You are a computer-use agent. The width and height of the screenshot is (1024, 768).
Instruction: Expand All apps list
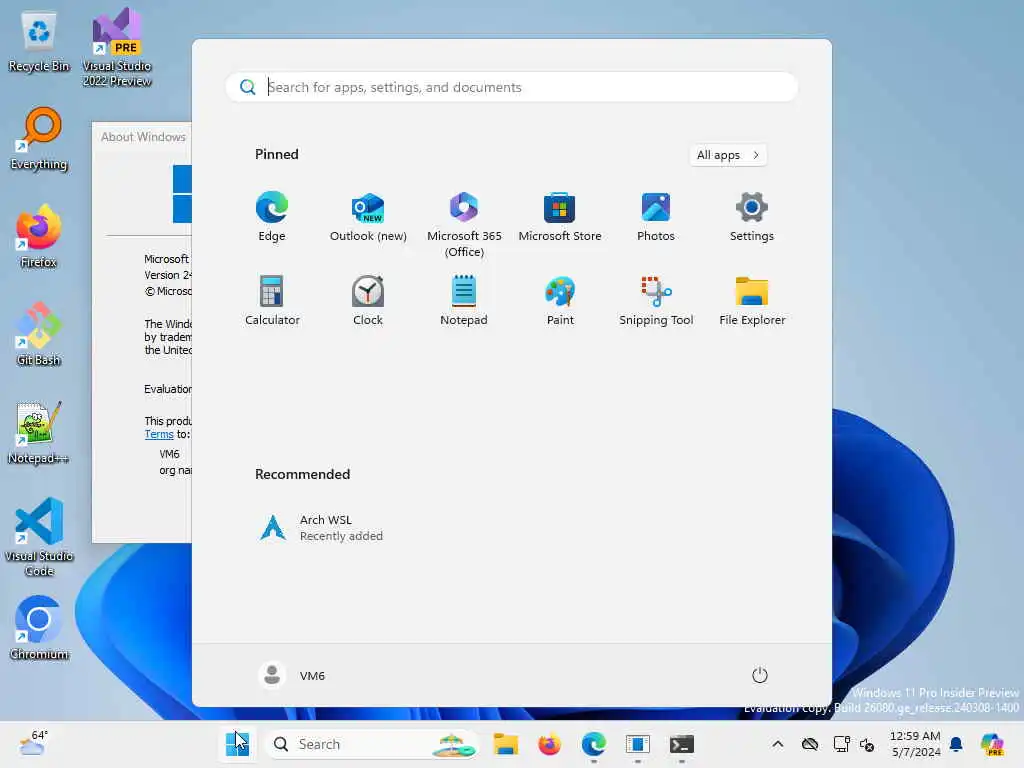[728, 155]
